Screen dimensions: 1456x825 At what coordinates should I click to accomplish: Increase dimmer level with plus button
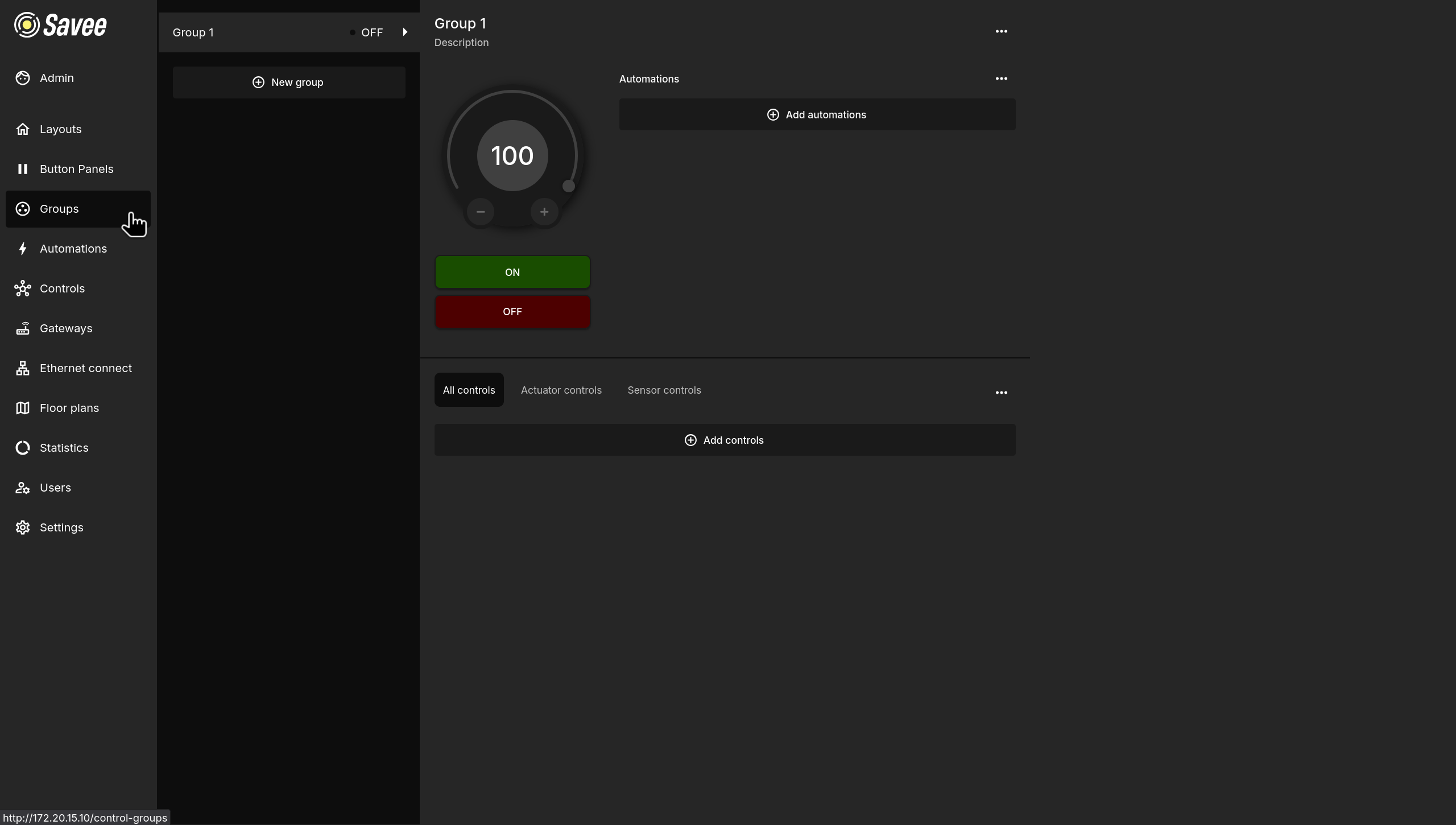[544, 212]
